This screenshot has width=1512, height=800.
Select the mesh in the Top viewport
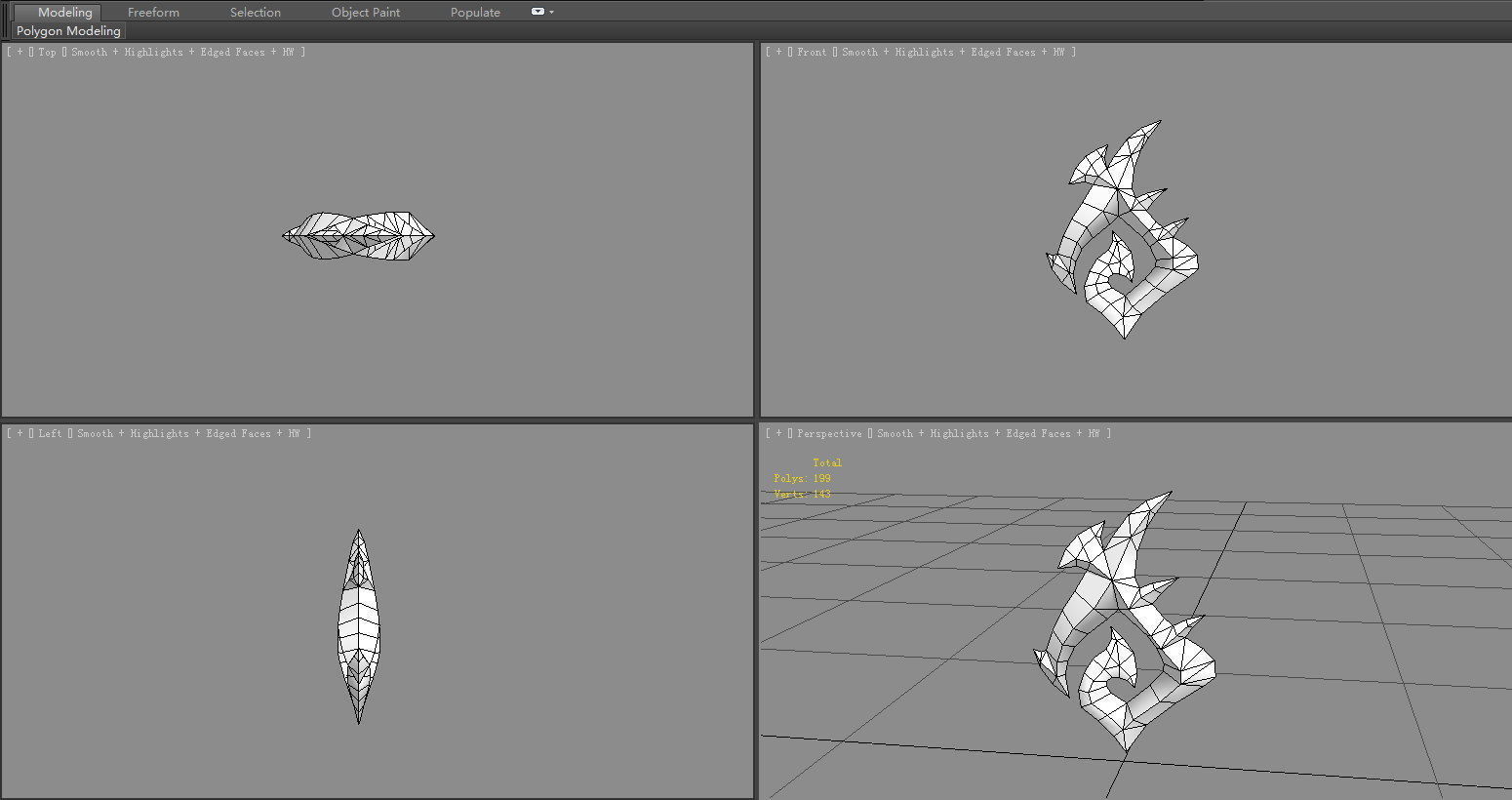pyautogui.click(x=358, y=236)
